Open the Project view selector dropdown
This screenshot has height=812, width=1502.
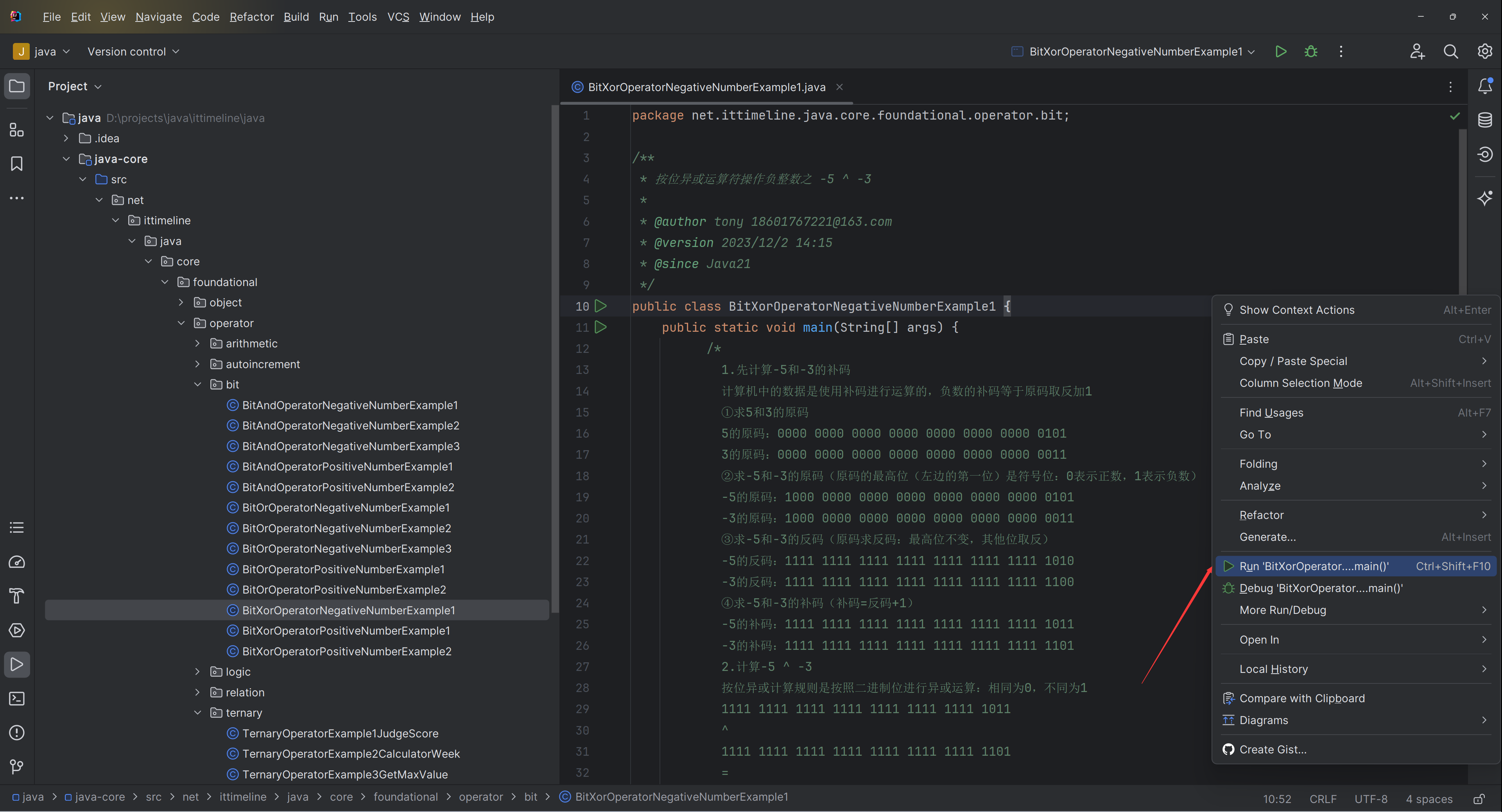(75, 86)
